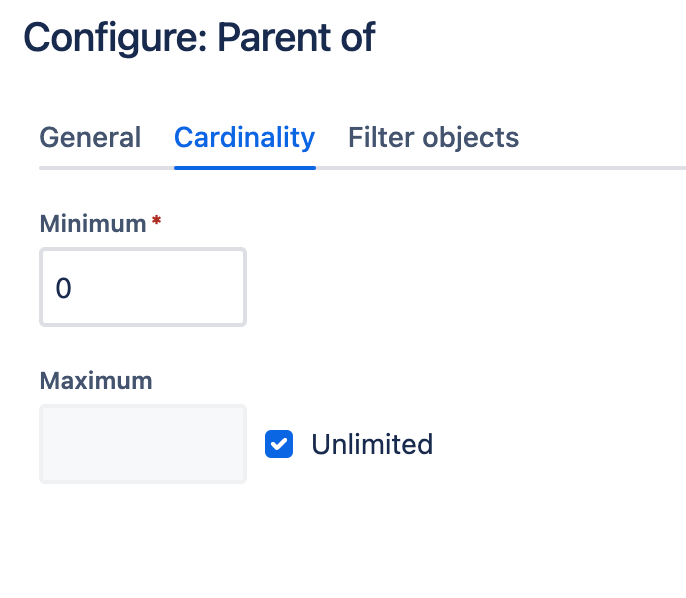Click the blue underline beneath Cardinality
The width and height of the screenshot is (686, 598).
244,167
